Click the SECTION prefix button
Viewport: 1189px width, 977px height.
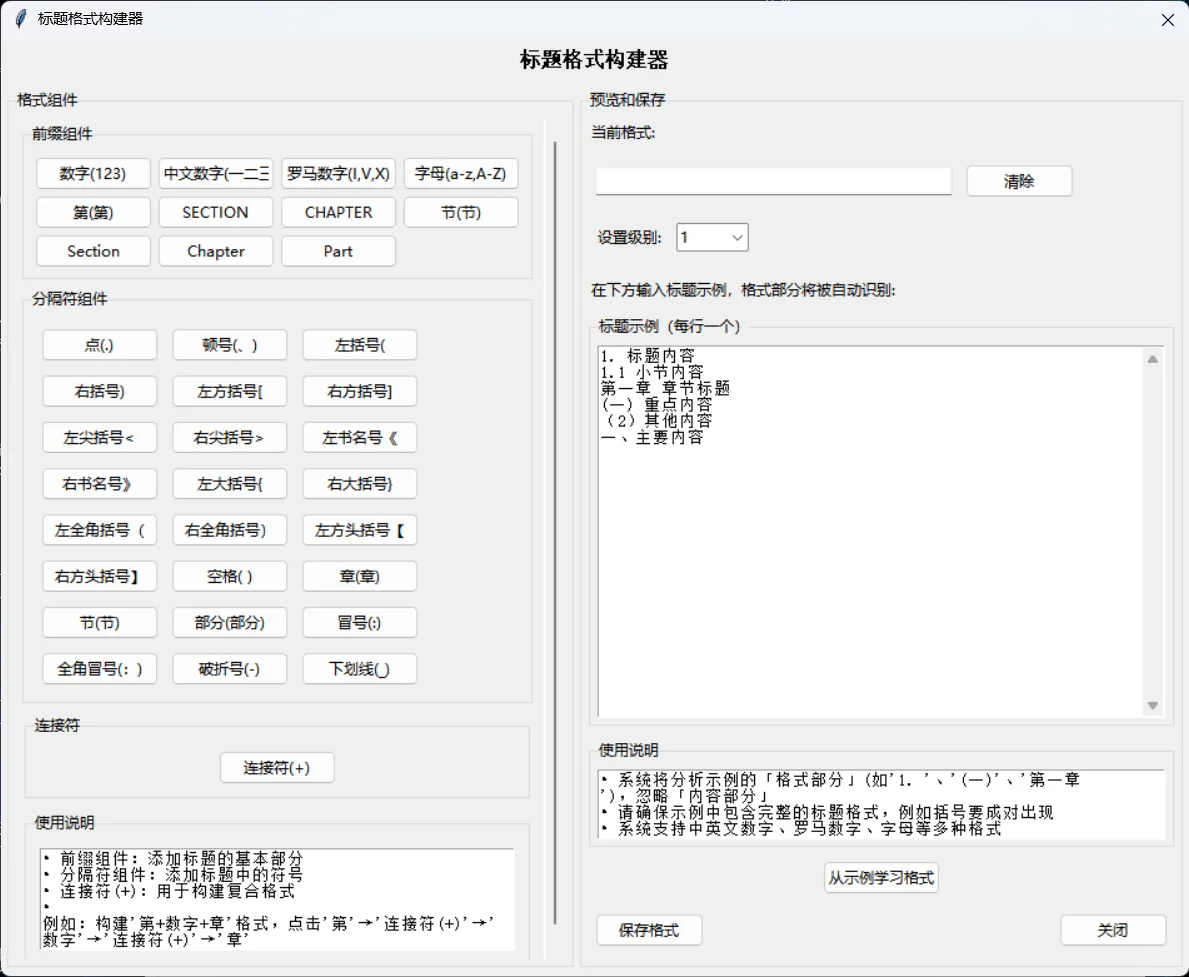(215, 212)
